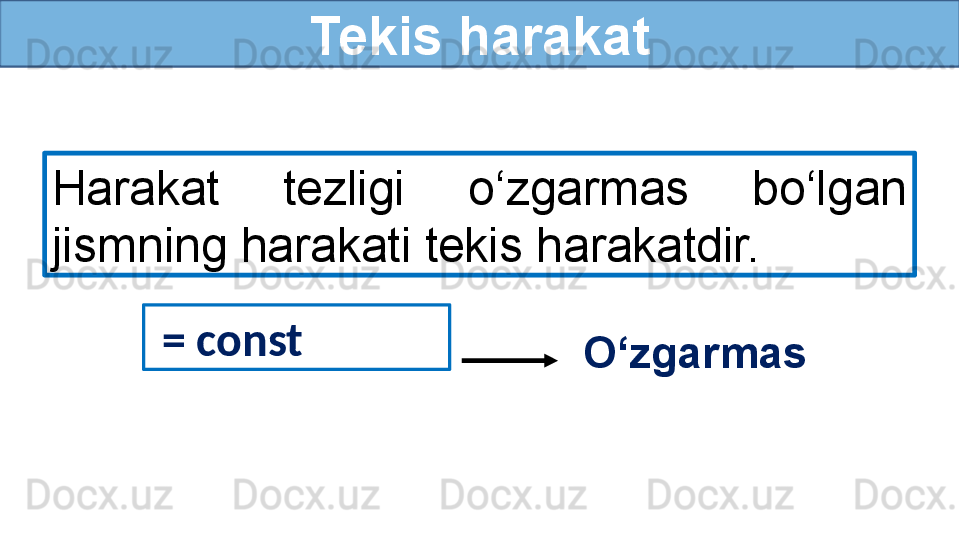Click the Docx.uz watermark at the bottom center
The image size is (959, 553).
[513, 495]
